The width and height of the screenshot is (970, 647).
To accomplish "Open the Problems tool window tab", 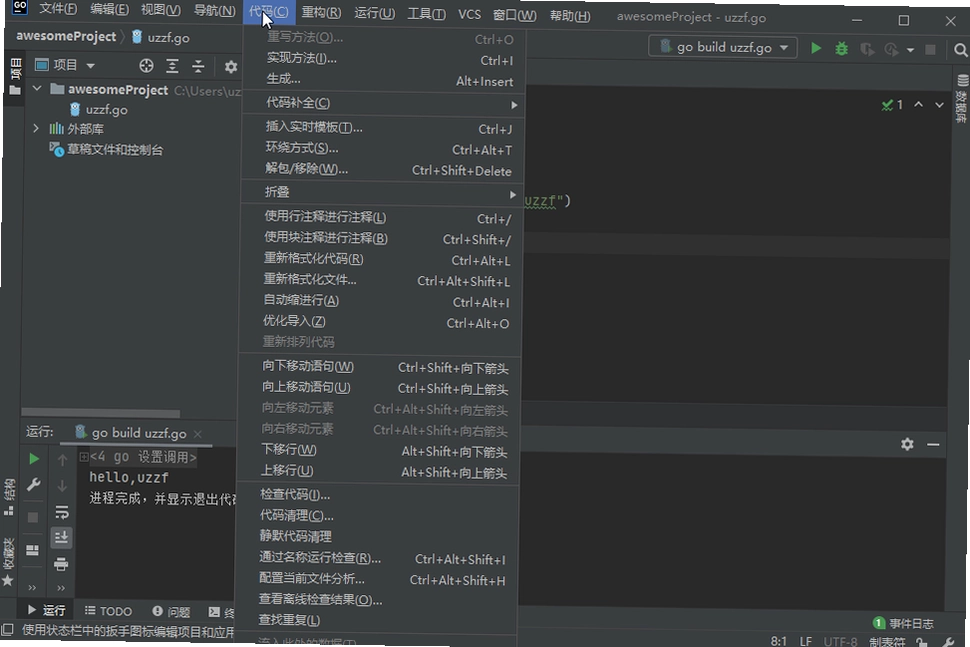I will click(171, 612).
